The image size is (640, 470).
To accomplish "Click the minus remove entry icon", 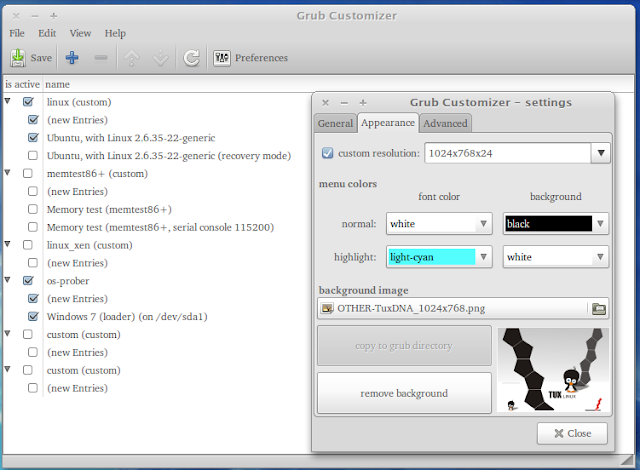I will pyautogui.click(x=100, y=58).
